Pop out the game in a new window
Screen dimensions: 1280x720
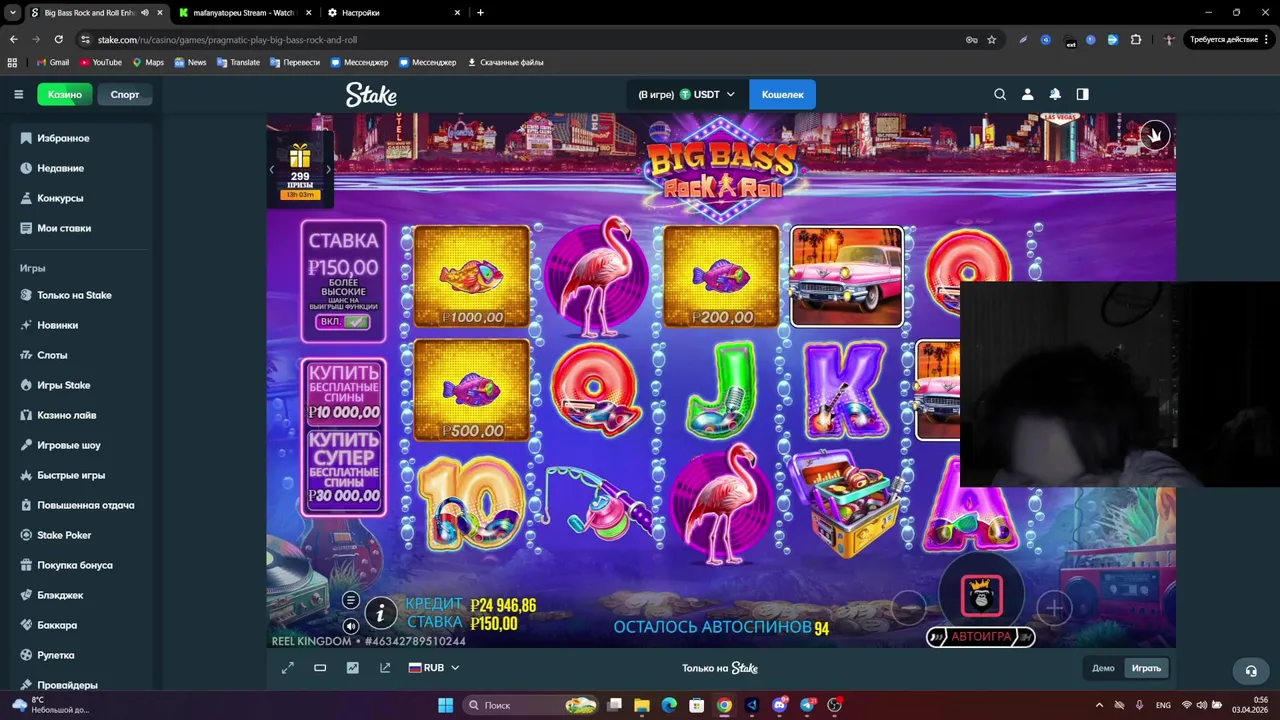(x=385, y=668)
